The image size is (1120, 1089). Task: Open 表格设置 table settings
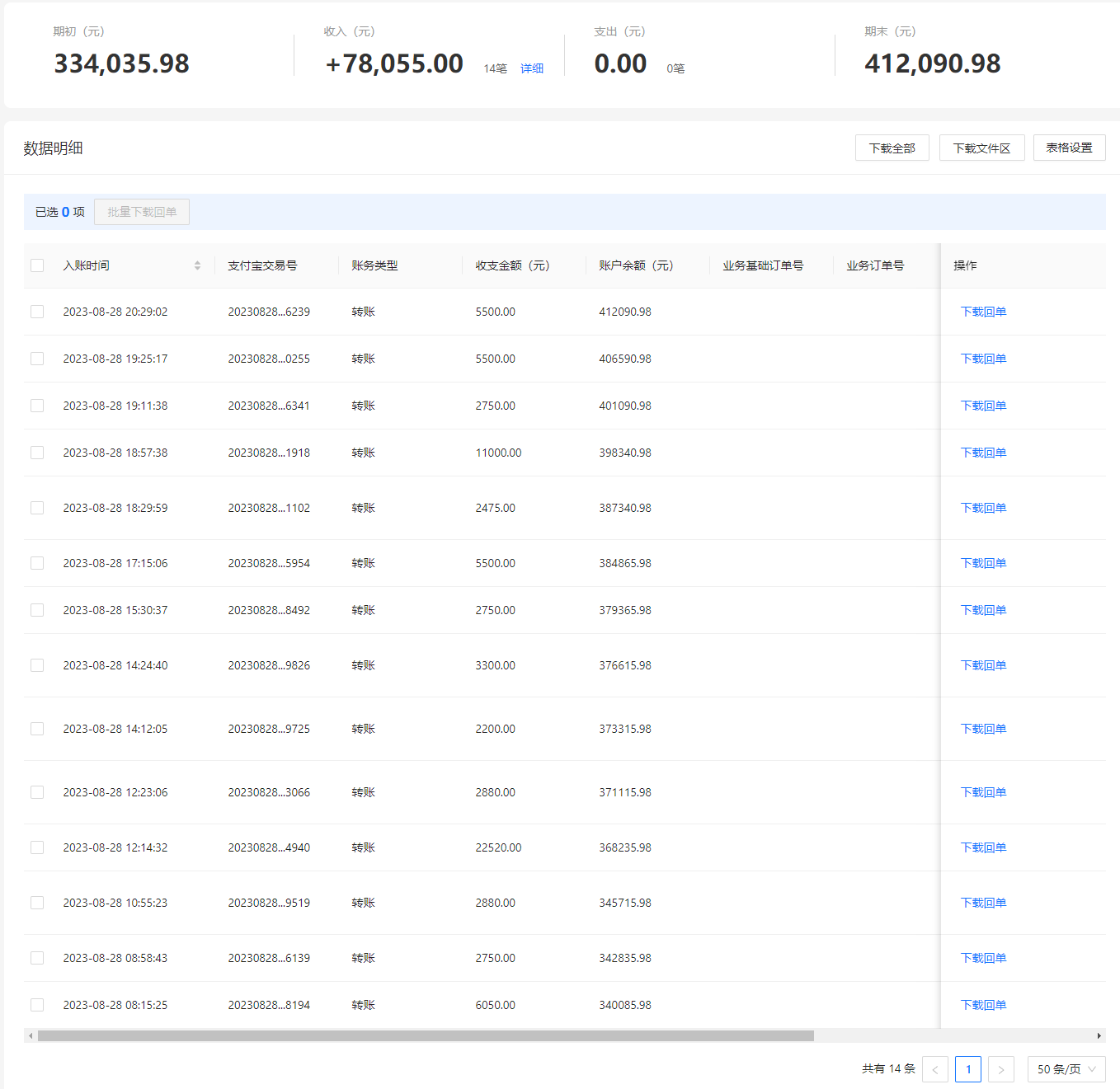(1069, 148)
